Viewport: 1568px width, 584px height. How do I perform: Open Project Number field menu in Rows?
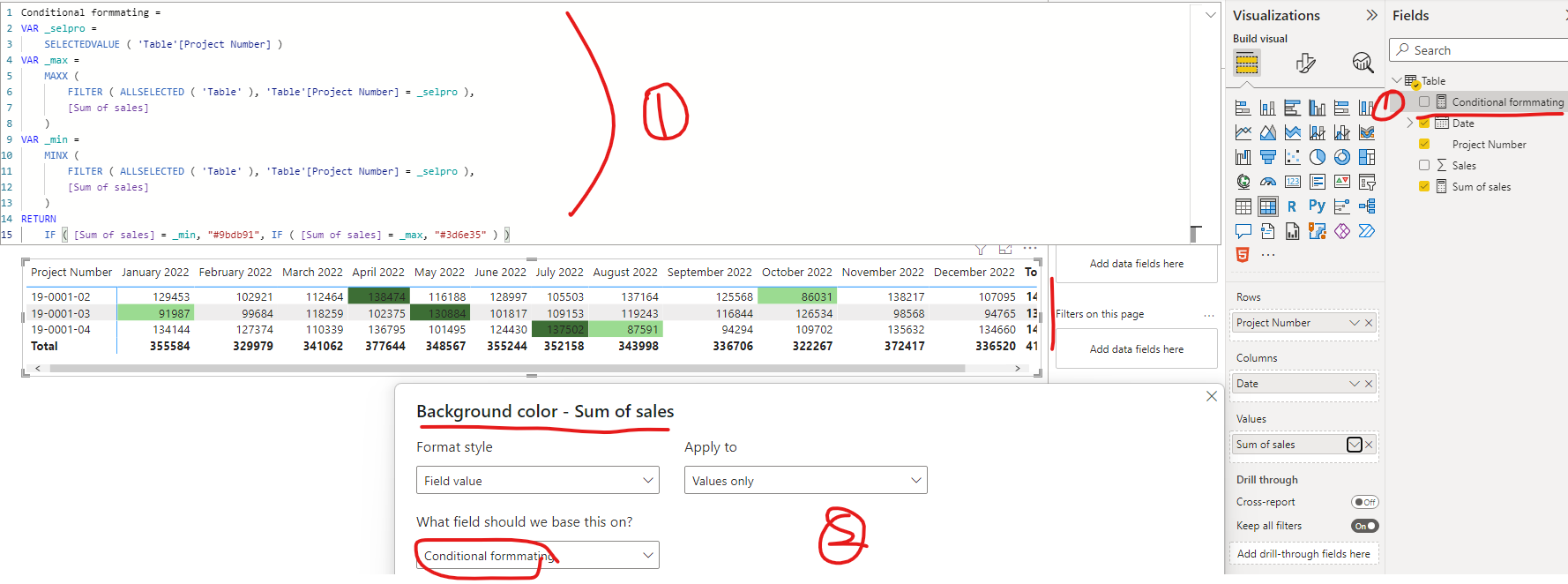point(1354,323)
